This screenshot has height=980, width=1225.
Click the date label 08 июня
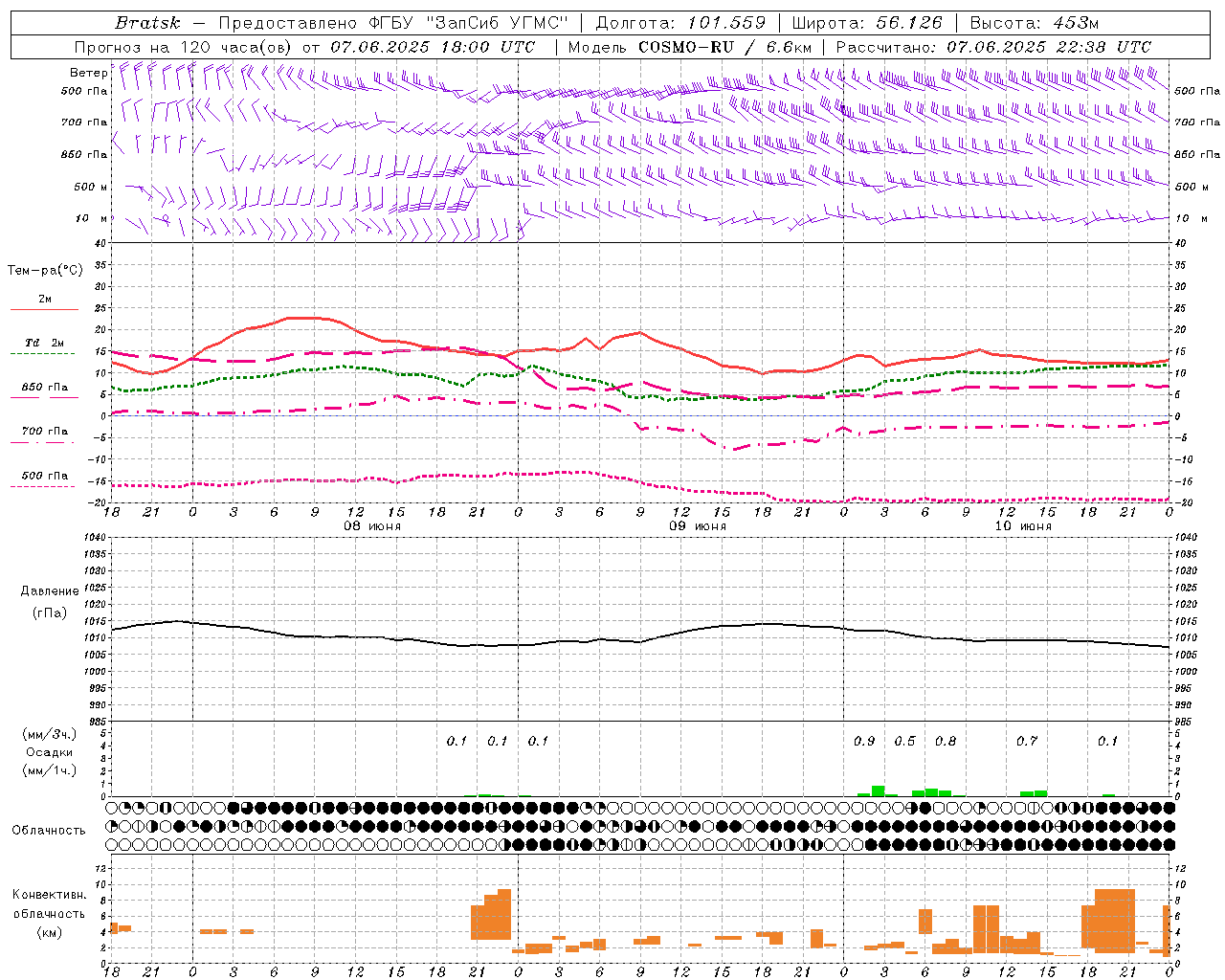(x=372, y=525)
